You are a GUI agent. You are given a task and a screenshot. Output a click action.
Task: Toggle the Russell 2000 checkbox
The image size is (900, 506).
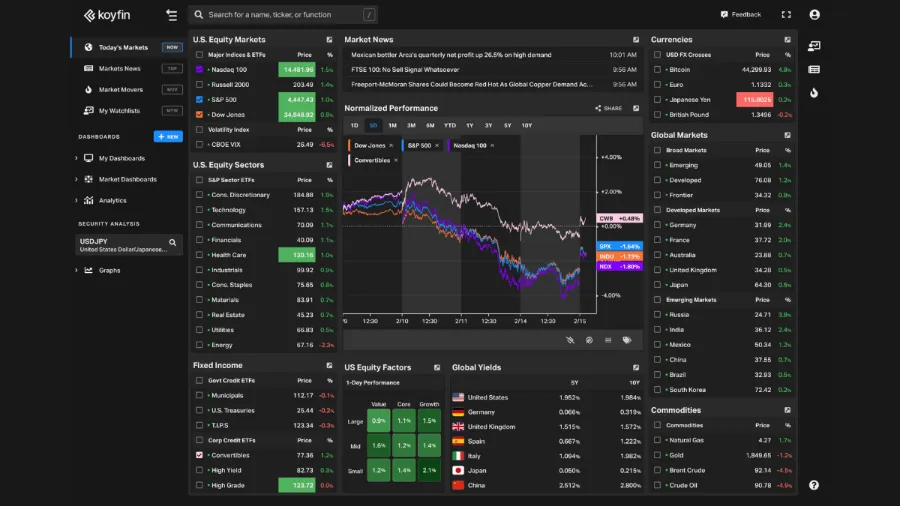tap(199, 84)
